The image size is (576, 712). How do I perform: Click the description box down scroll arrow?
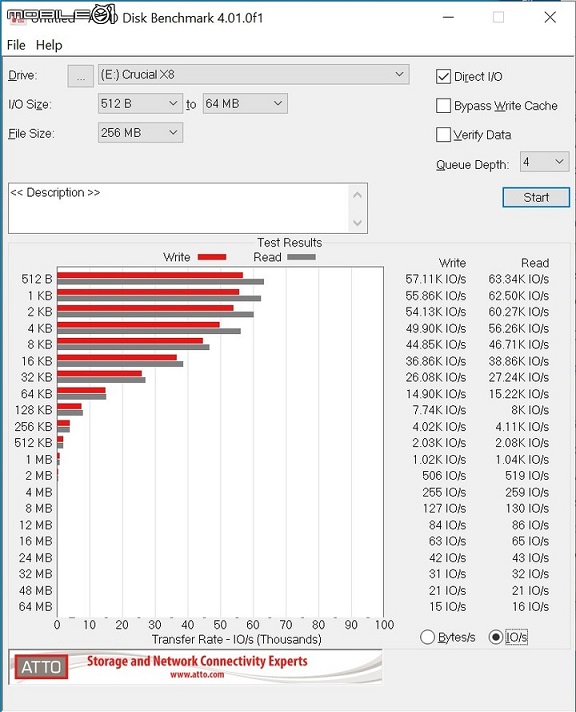click(x=358, y=222)
